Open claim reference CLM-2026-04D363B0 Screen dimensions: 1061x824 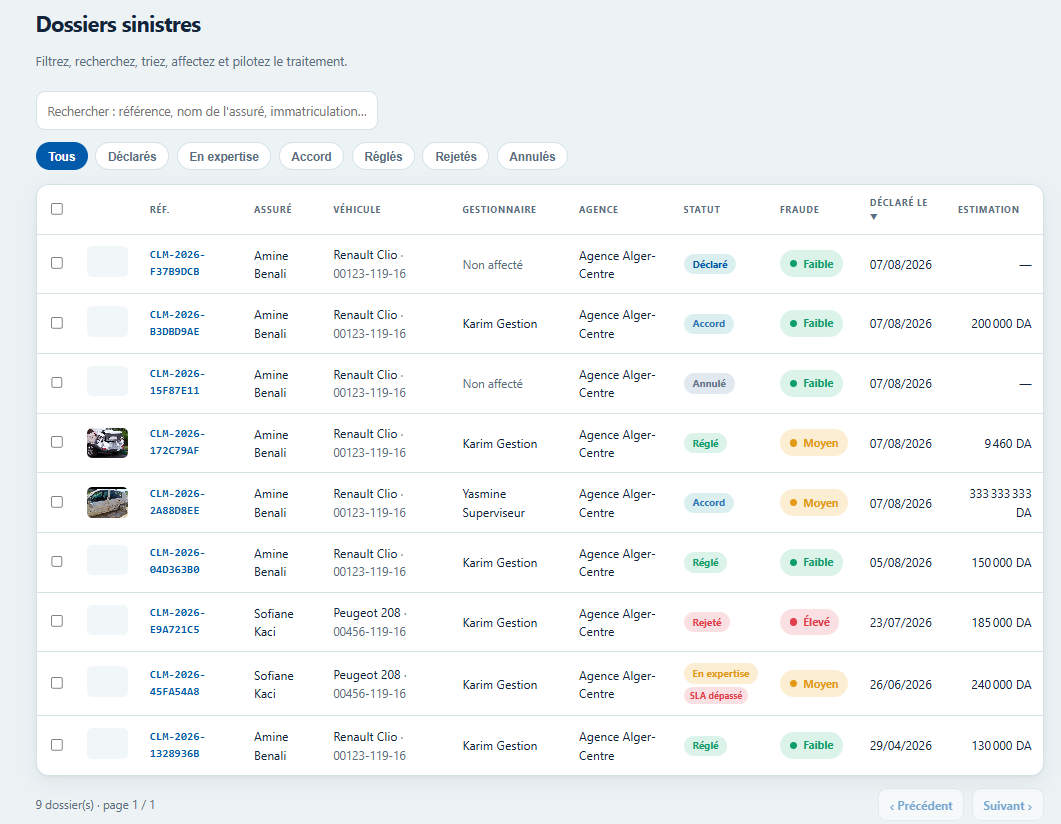tap(177, 562)
